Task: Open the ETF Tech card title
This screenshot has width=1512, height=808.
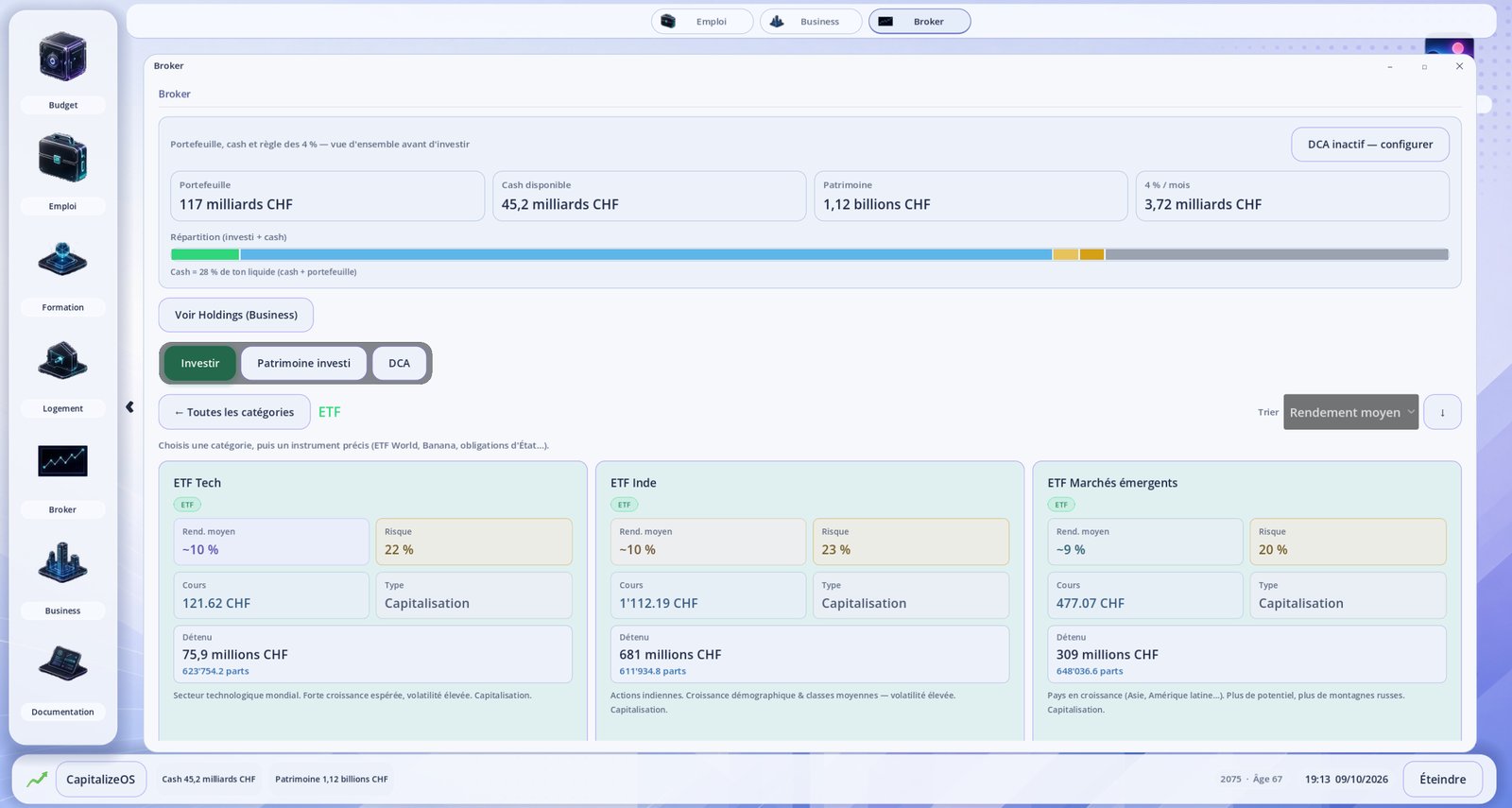Action: point(198,483)
